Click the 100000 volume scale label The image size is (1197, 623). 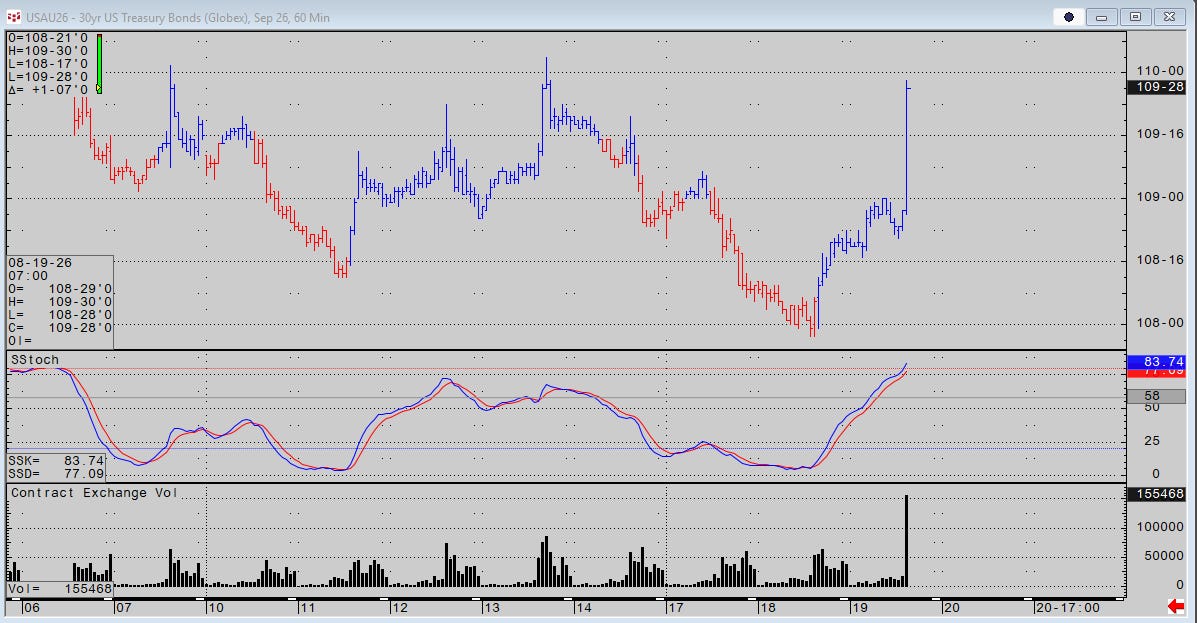[x=1160, y=527]
